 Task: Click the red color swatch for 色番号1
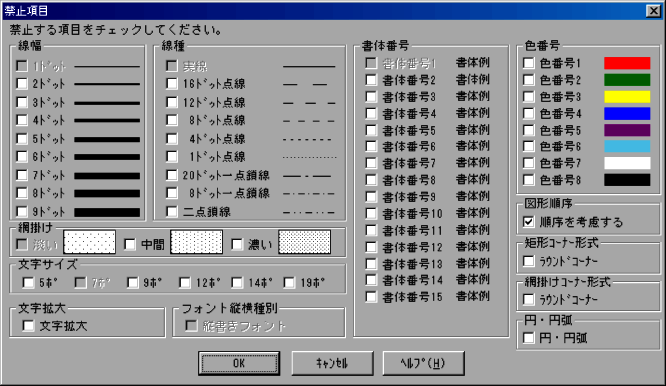click(x=627, y=63)
